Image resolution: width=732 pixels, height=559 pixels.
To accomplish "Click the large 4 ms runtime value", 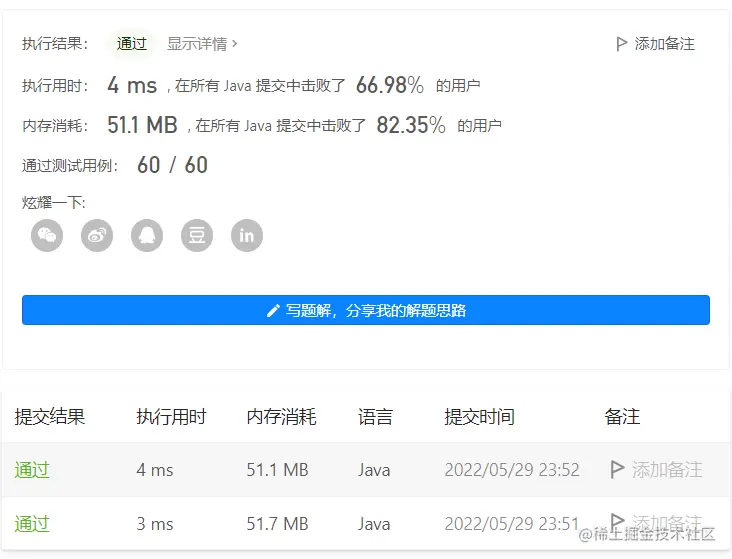I will tap(132, 85).
